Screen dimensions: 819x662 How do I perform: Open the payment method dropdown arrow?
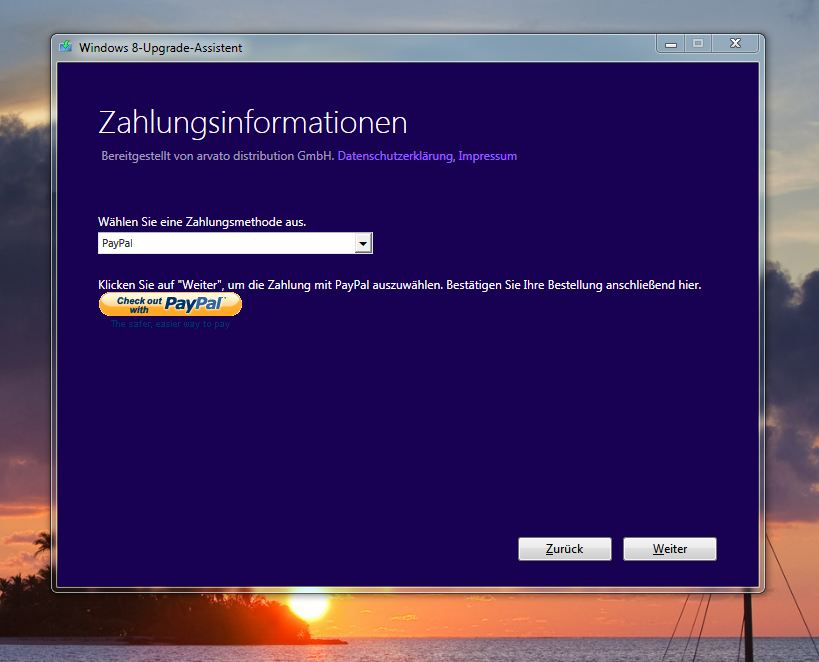click(x=363, y=243)
